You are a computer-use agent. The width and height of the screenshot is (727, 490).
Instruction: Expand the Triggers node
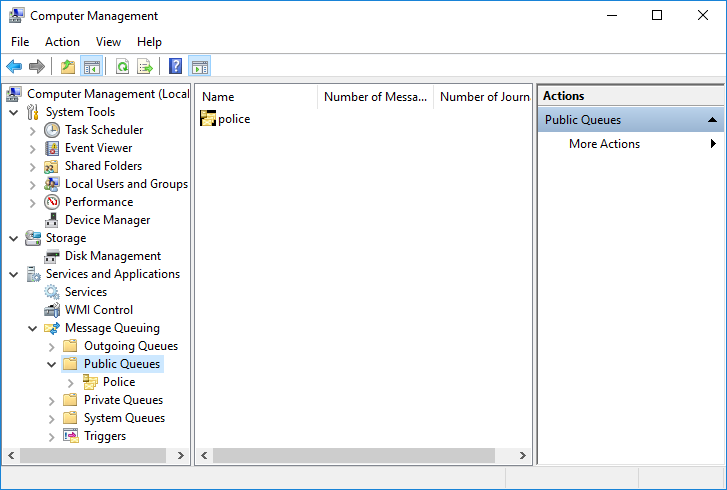[x=51, y=437]
